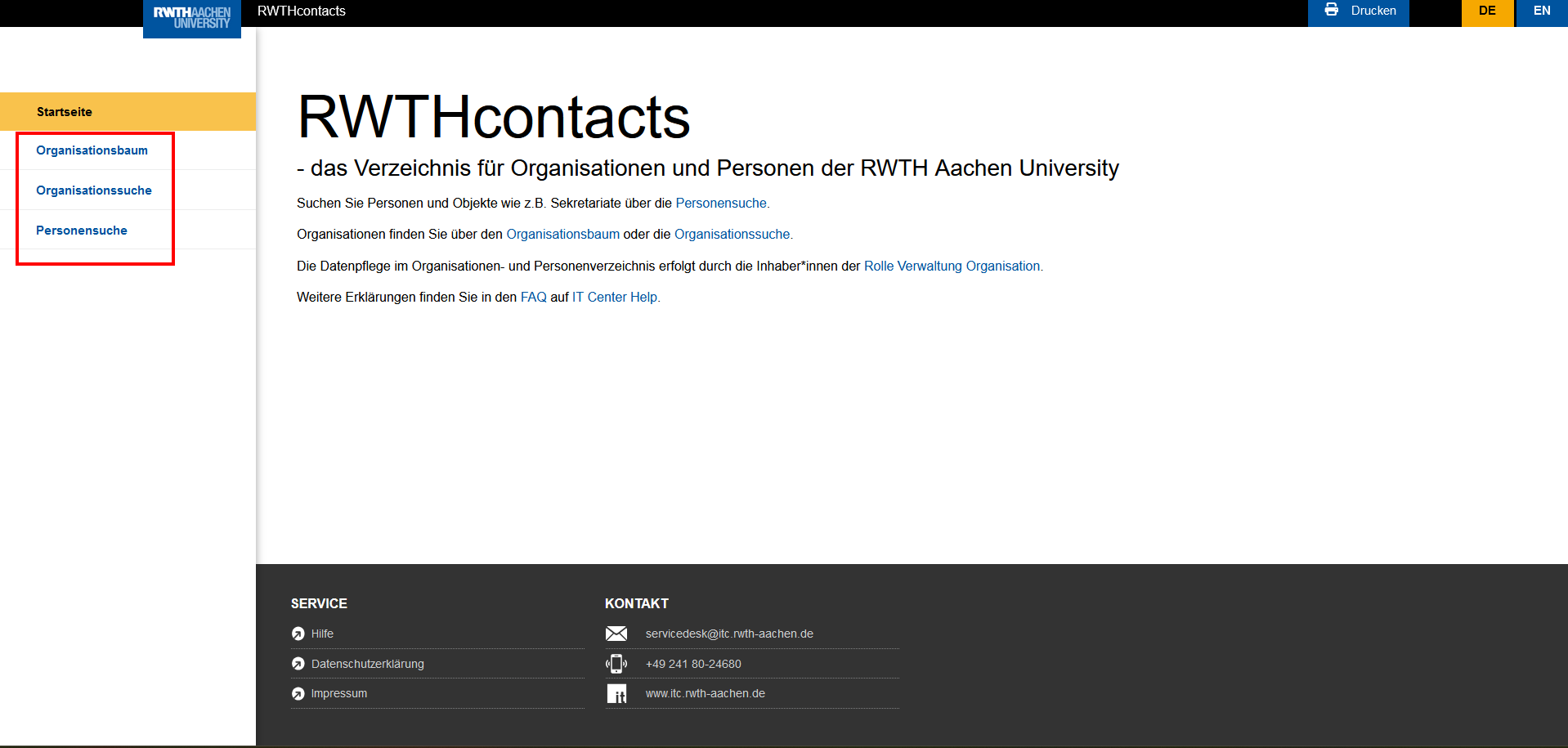Open the FAQ link
Screen dimensions: 1568x748
tap(534, 298)
